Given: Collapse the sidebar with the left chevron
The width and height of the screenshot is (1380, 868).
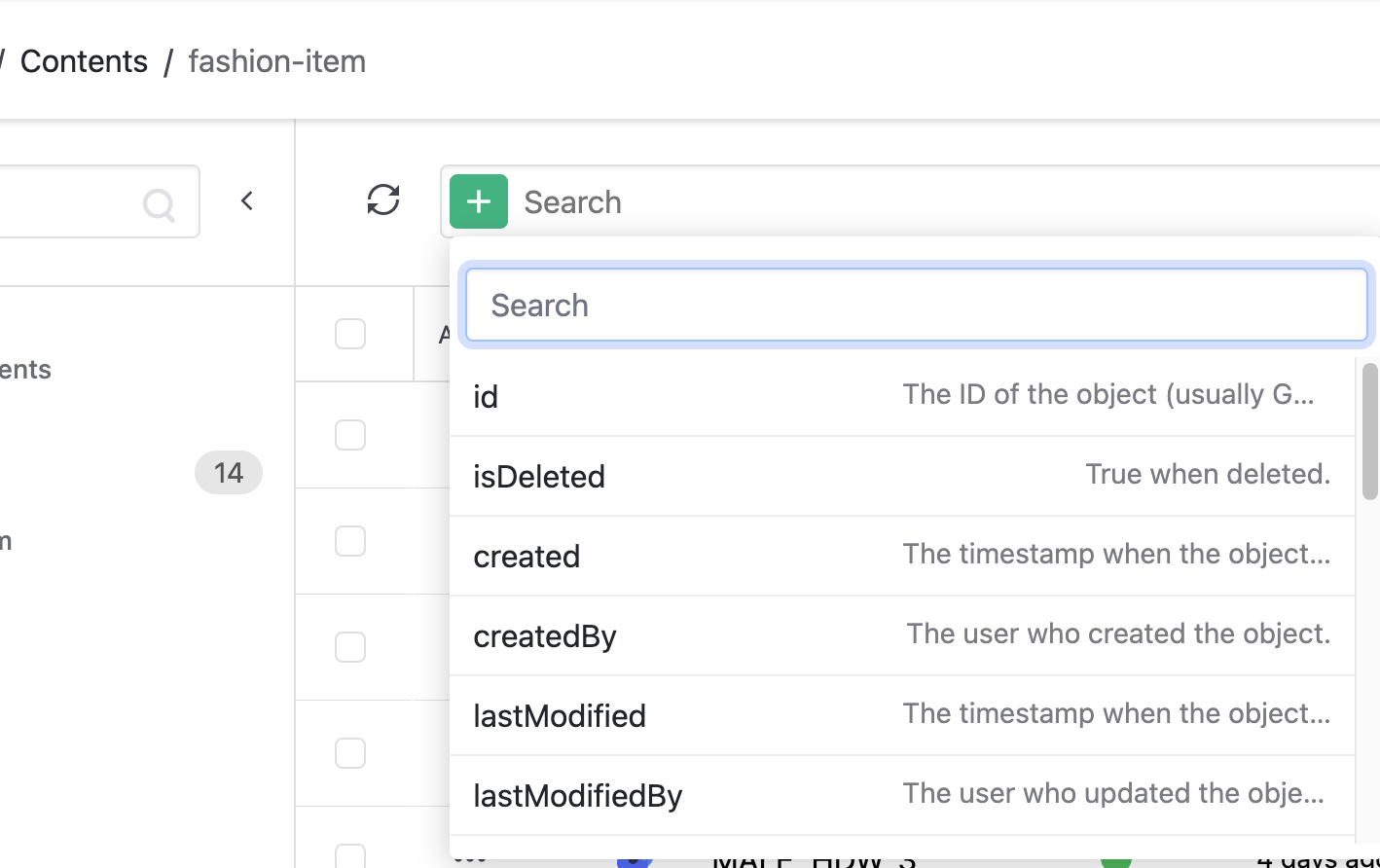Looking at the screenshot, I should click(x=247, y=200).
